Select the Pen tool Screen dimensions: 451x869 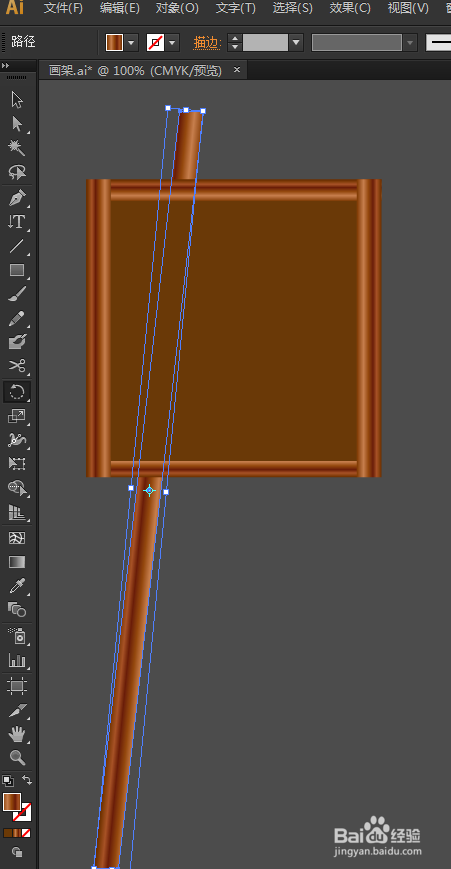point(17,197)
